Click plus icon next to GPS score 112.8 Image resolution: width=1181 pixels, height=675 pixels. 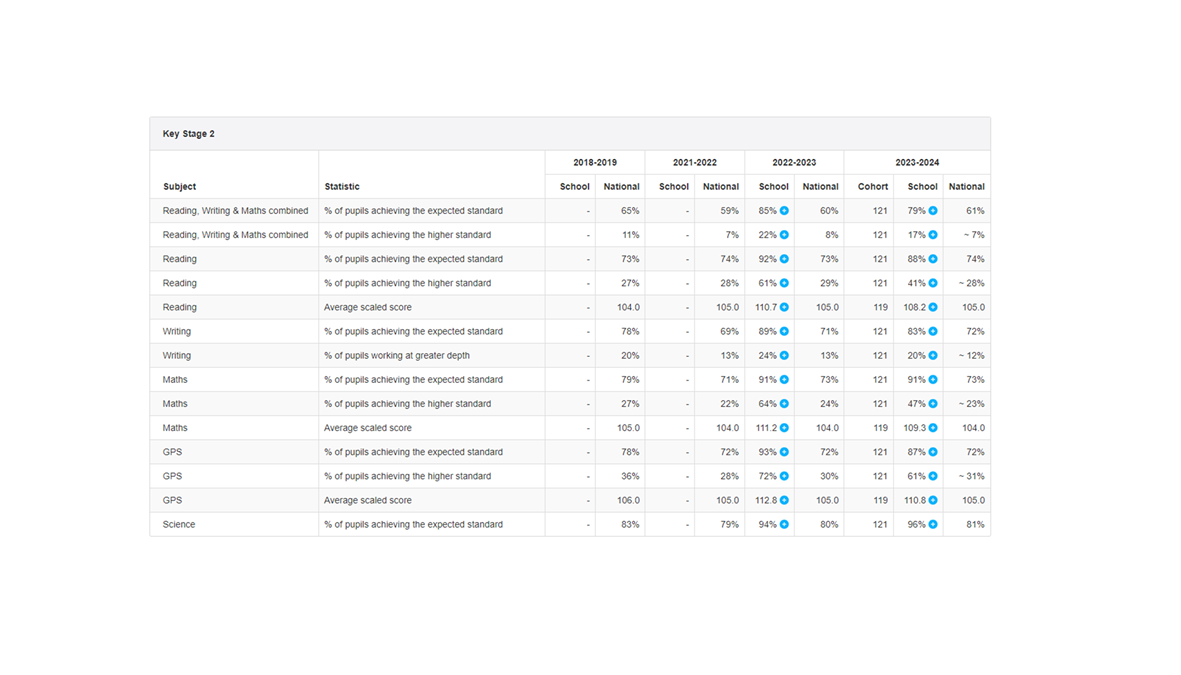pyautogui.click(x=784, y=500)
